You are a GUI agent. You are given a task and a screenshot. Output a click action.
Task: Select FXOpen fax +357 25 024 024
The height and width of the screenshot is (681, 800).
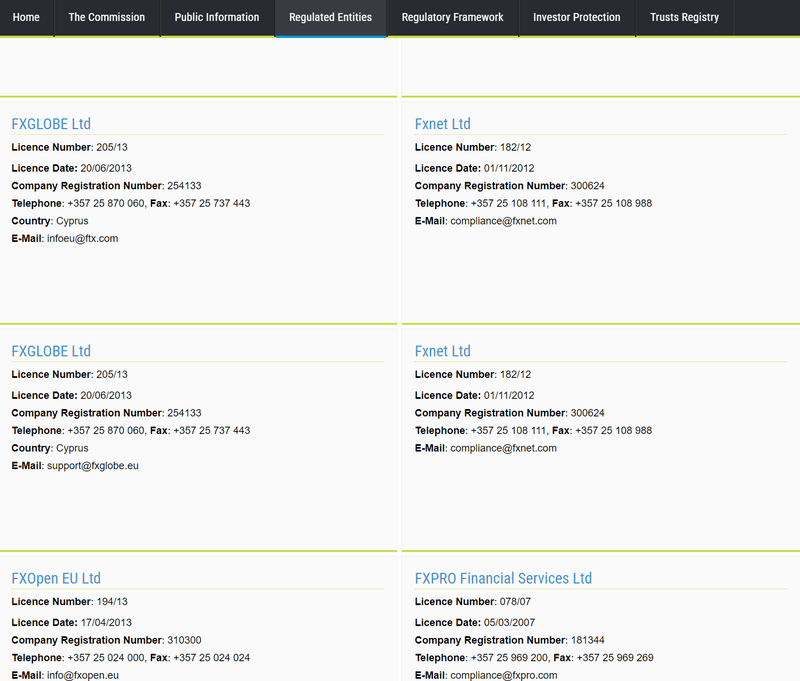click(x=212, y=658)
